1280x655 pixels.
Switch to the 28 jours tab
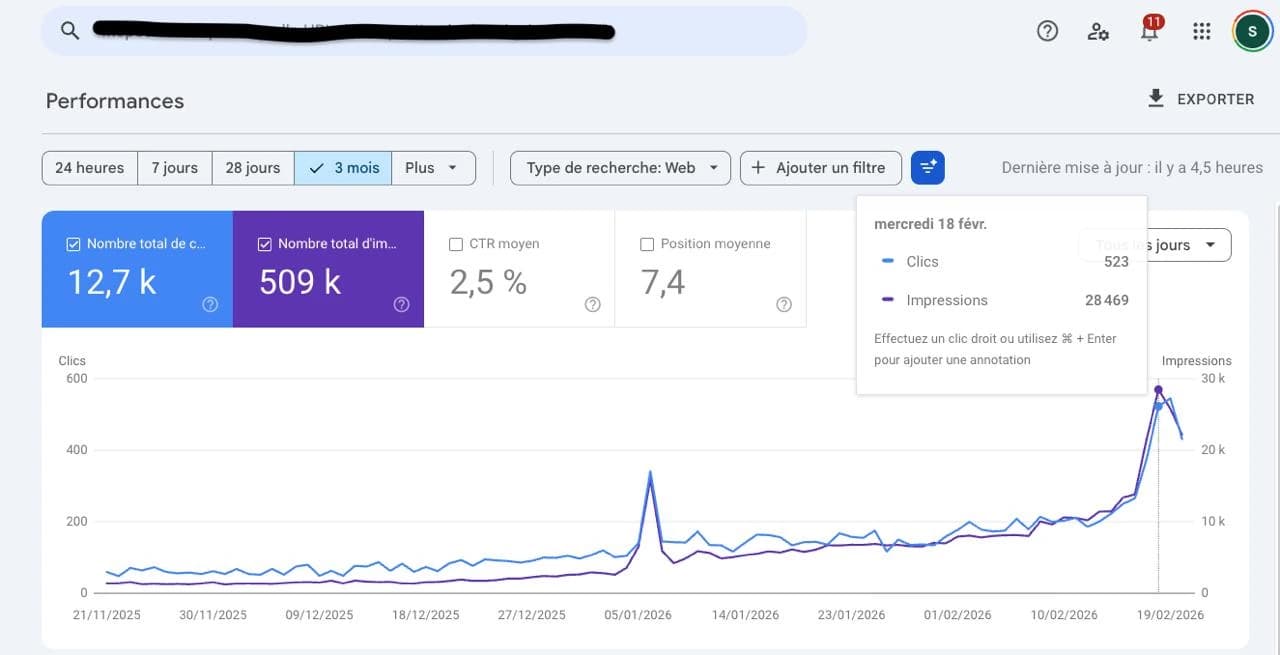252,167
